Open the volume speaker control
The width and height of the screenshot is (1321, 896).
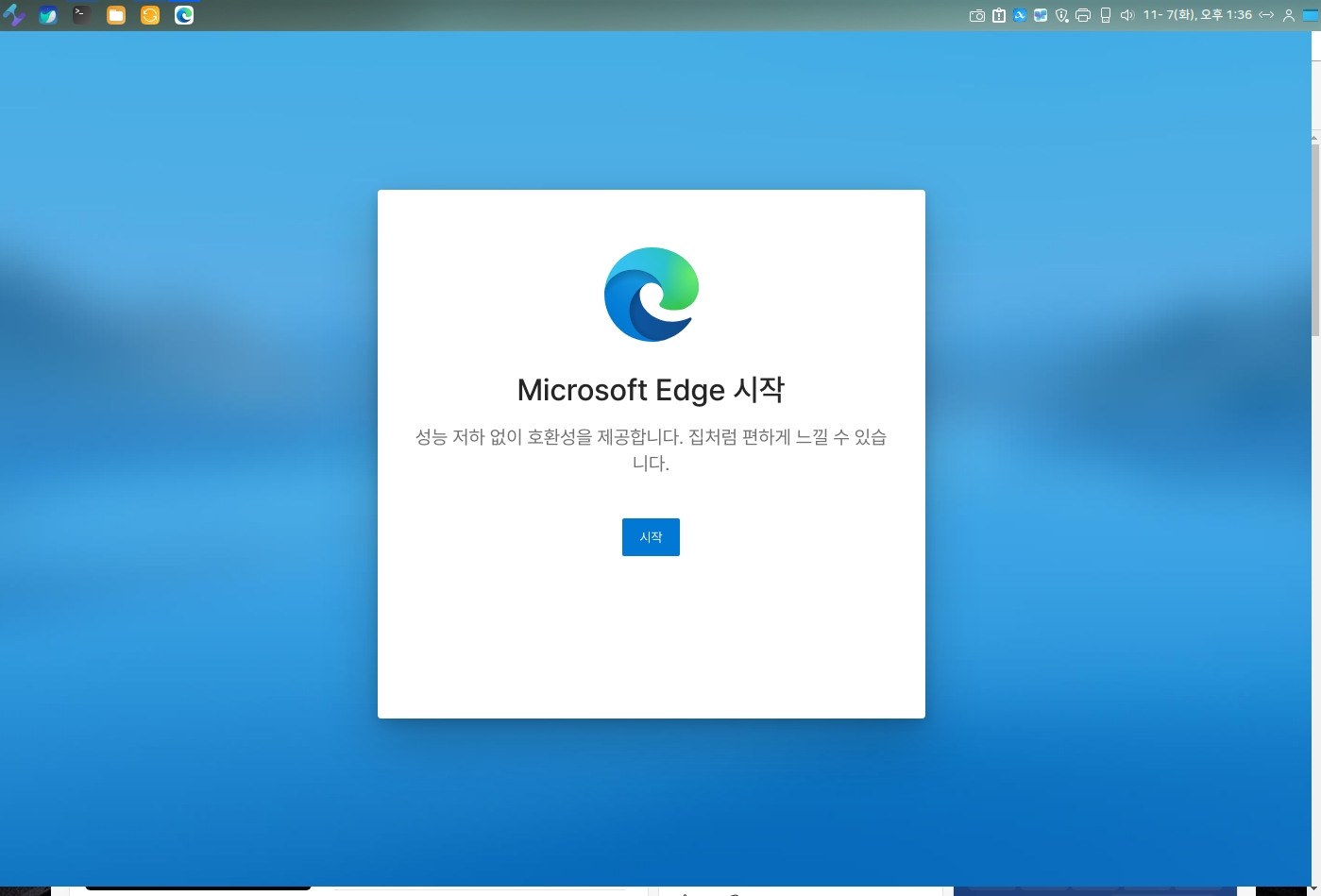(x=1126, y=15)
